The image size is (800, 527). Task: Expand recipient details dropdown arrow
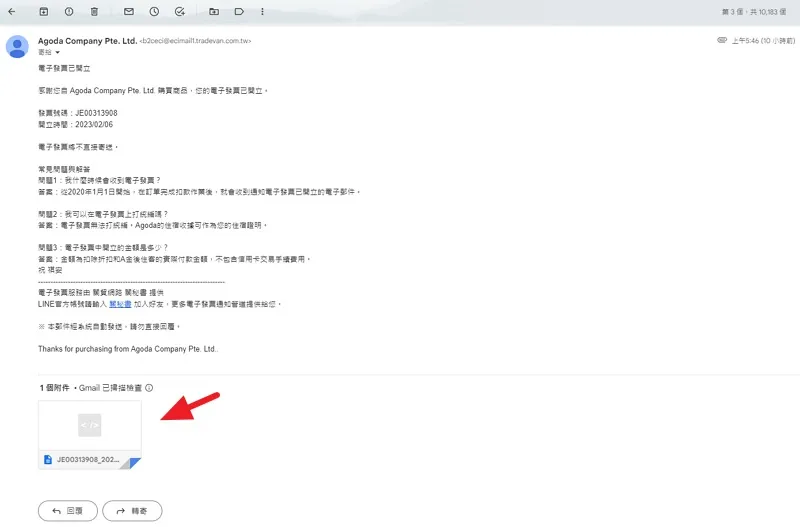point(58,53)
